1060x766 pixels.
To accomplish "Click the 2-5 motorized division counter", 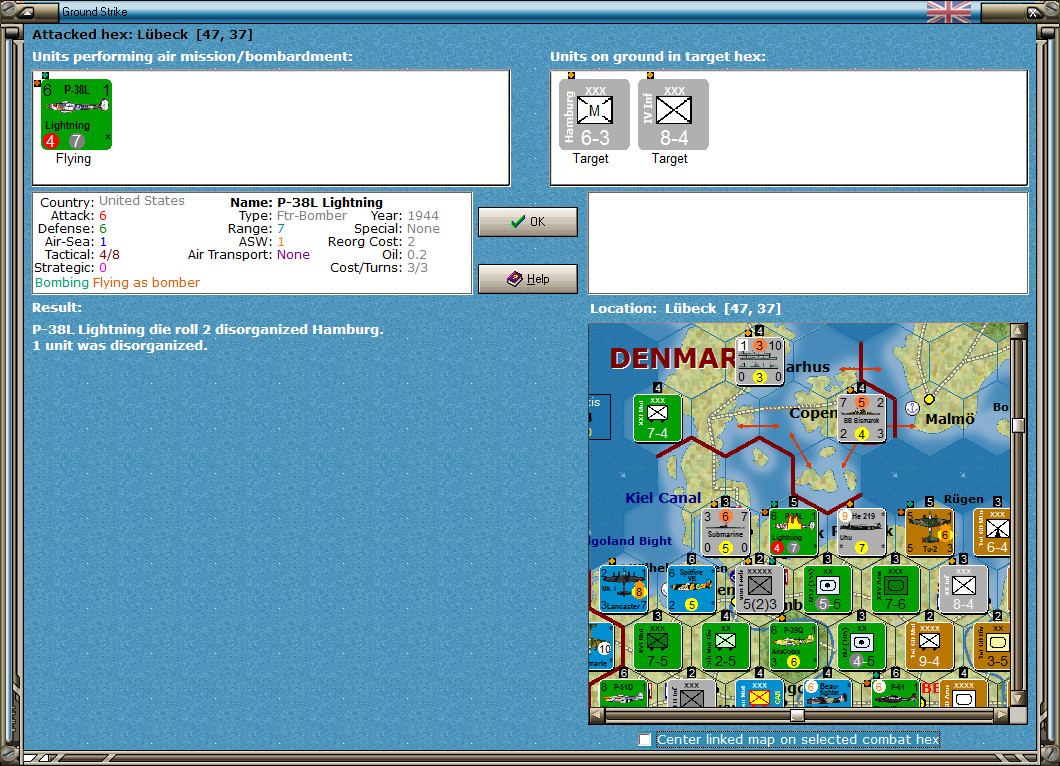I will [x=725, y=646].
